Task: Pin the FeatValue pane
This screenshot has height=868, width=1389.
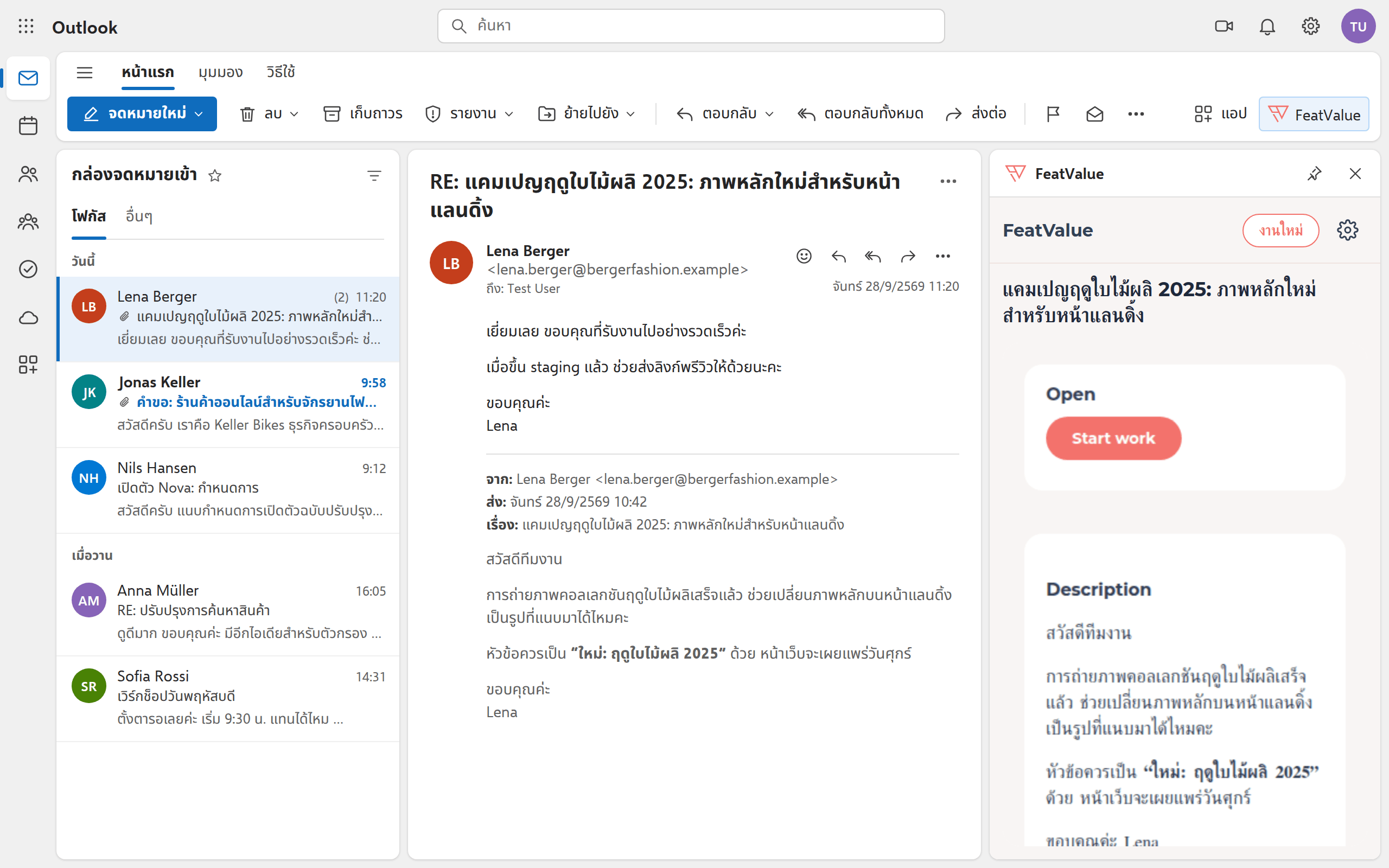Action: (x=1314, y=174)
